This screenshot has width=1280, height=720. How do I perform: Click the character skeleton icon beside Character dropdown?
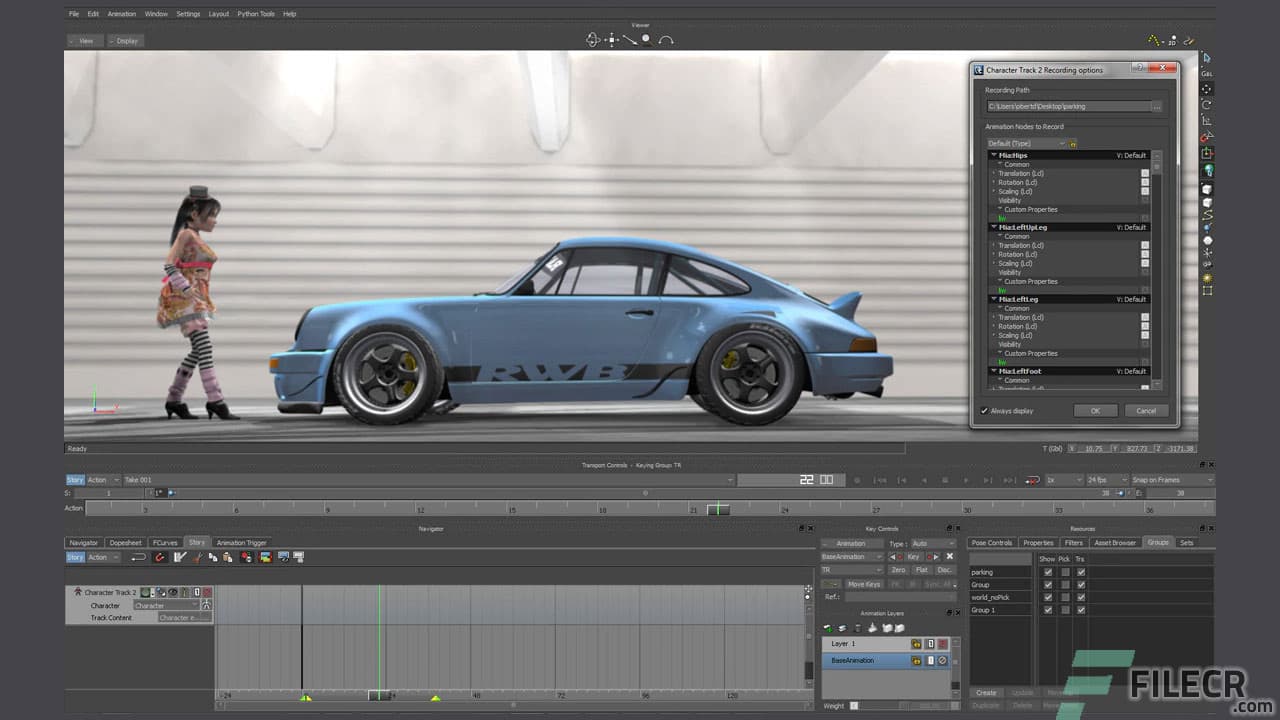tap(208, 605)
